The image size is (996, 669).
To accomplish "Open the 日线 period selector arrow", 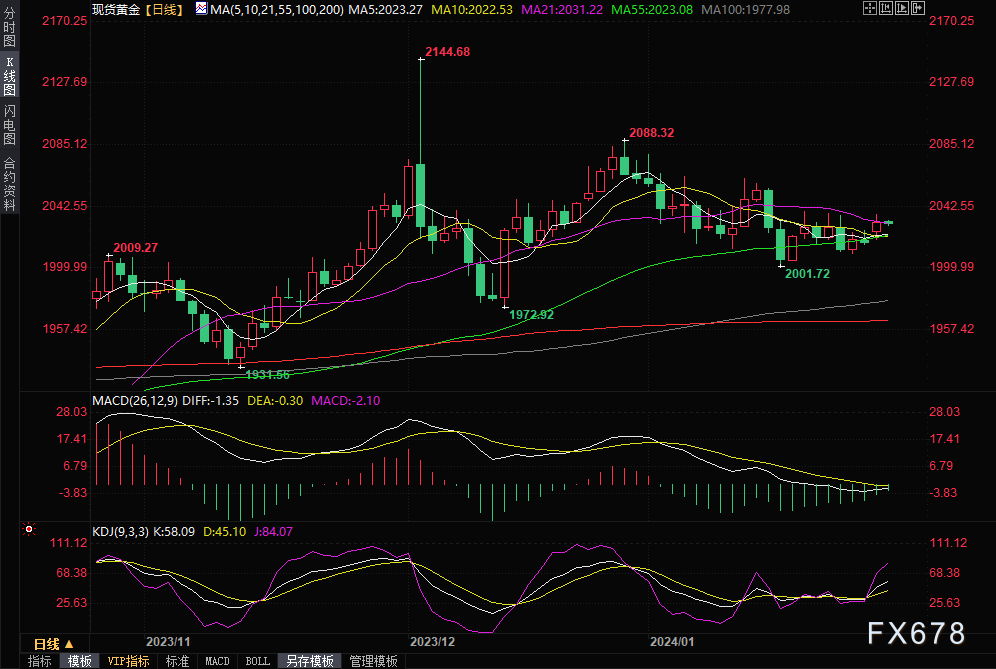I will tap(69, 644).
